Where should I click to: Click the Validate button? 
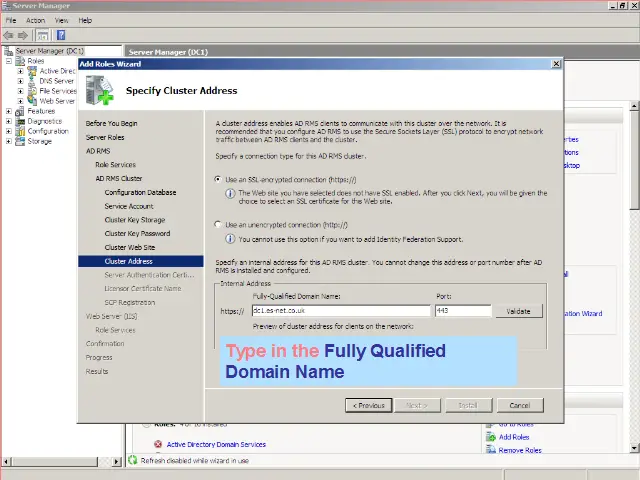click(518, 311)
